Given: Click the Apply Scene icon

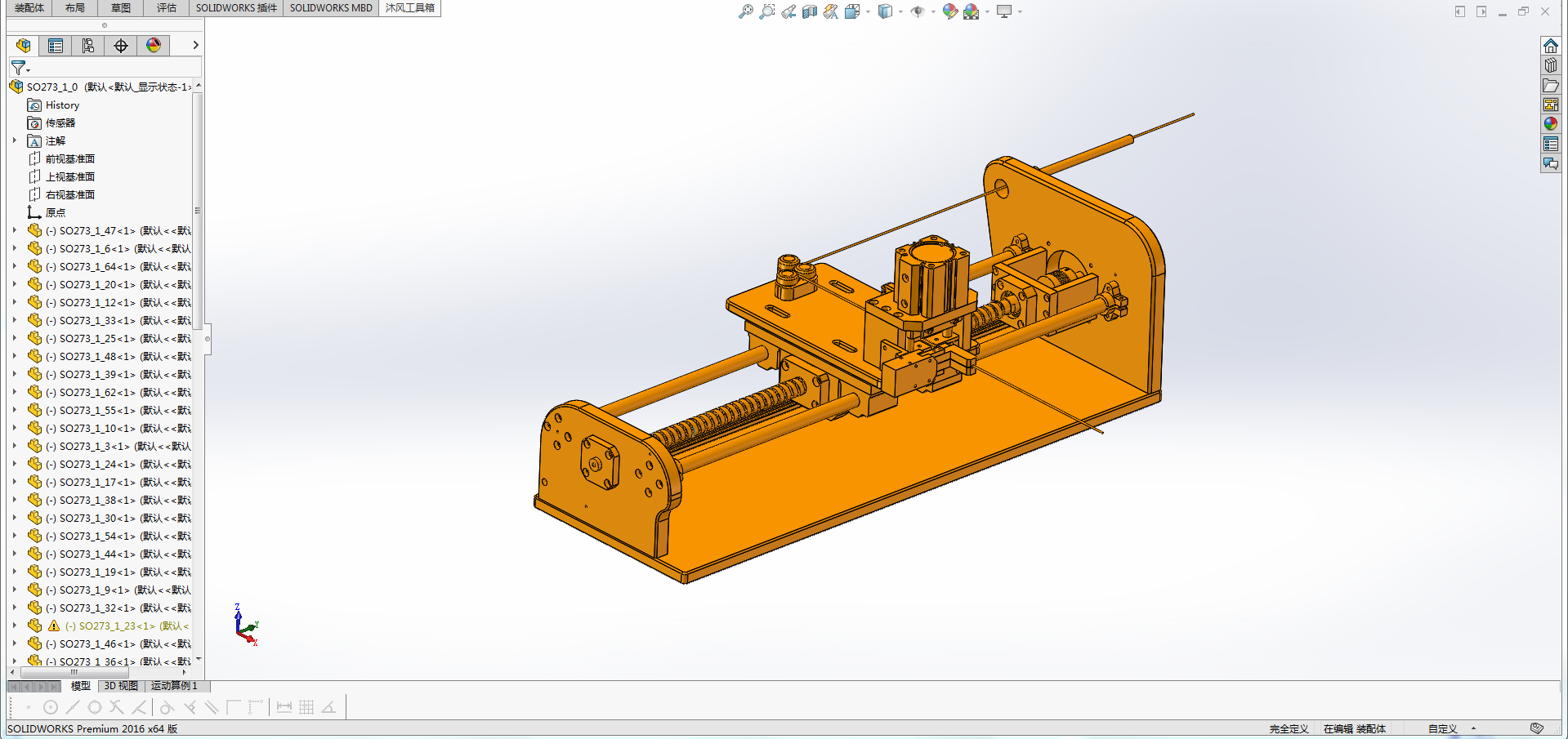Looking at the screenshot, I should click(971, 11).
